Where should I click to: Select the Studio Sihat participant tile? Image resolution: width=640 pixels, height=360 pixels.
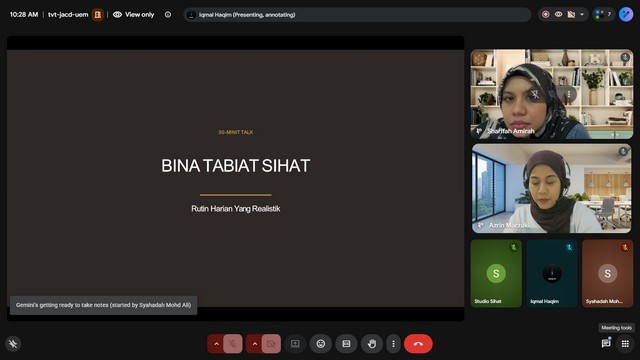pos(496,273)
